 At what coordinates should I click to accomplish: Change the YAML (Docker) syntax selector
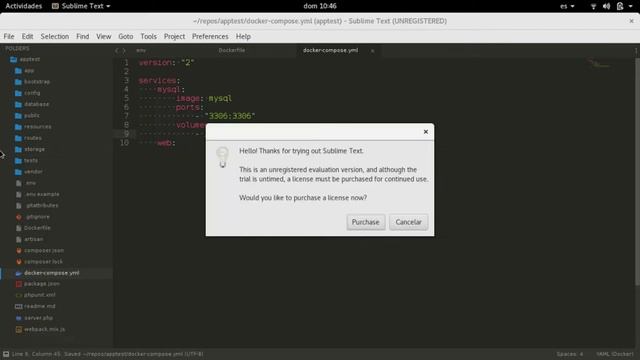click(x=615, y=354)
